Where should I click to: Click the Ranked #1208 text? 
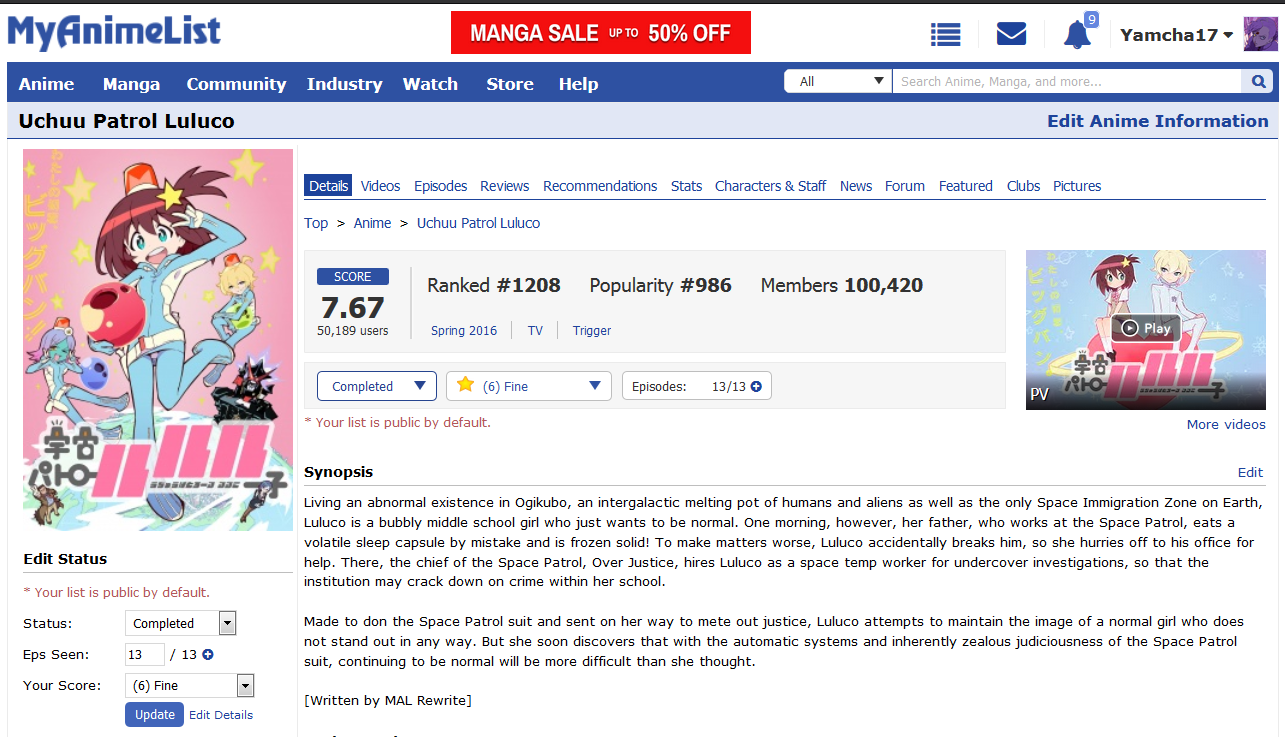(494, 285)
